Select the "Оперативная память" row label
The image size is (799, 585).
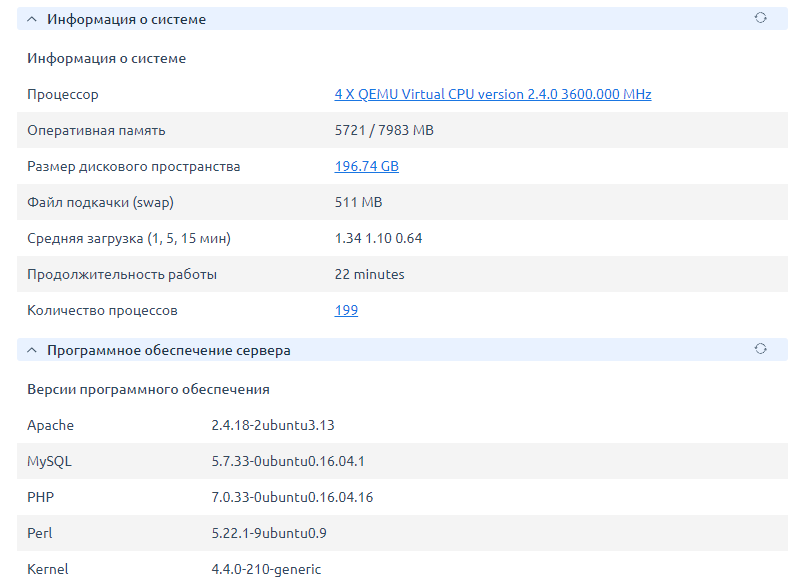(96, 130)
